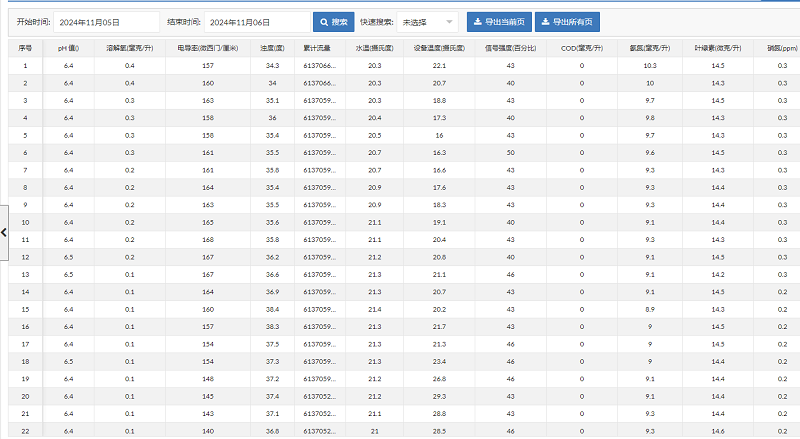Click 导出当前页 to export current page
Viewport: 800px width, 439px height.
tap(498, 22)
